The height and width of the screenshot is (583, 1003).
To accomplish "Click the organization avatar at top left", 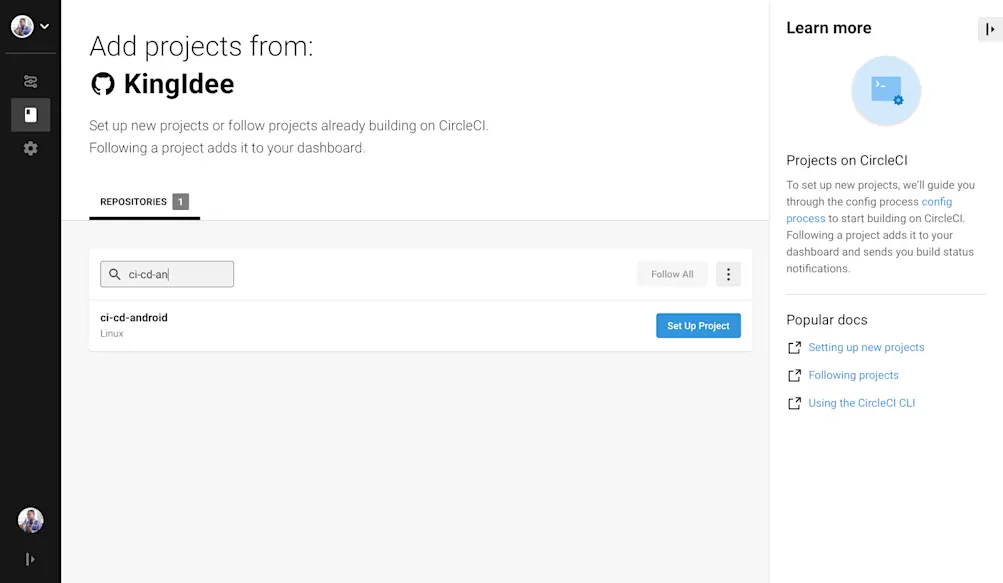I will (22, 26).
